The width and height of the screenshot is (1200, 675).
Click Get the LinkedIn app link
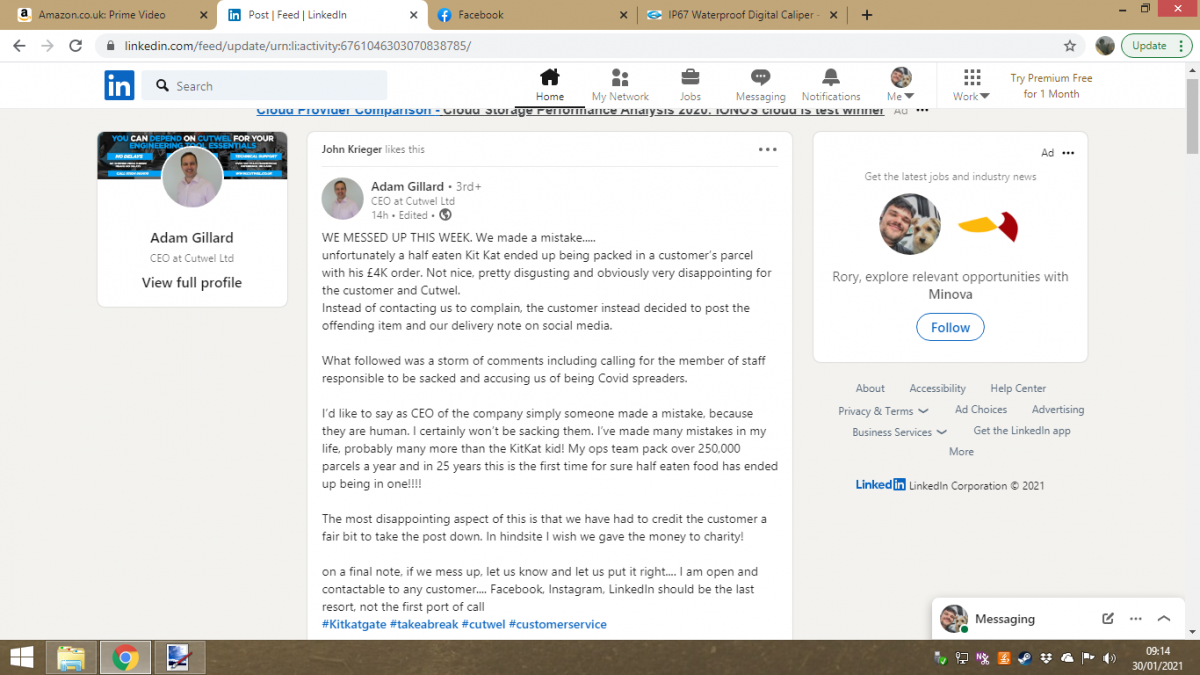click(1022, 431)
